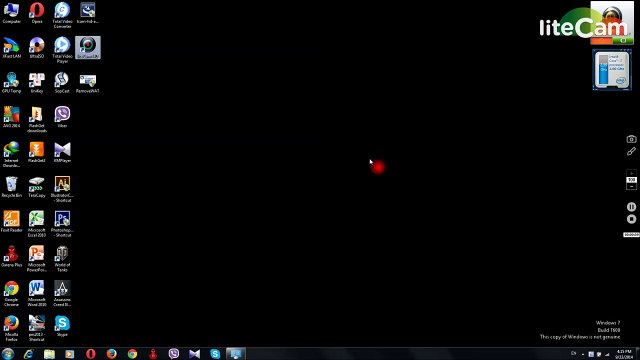Open Skype from the taskbar
The height and width of the screenshot is (360, 640).
point(215,354)
